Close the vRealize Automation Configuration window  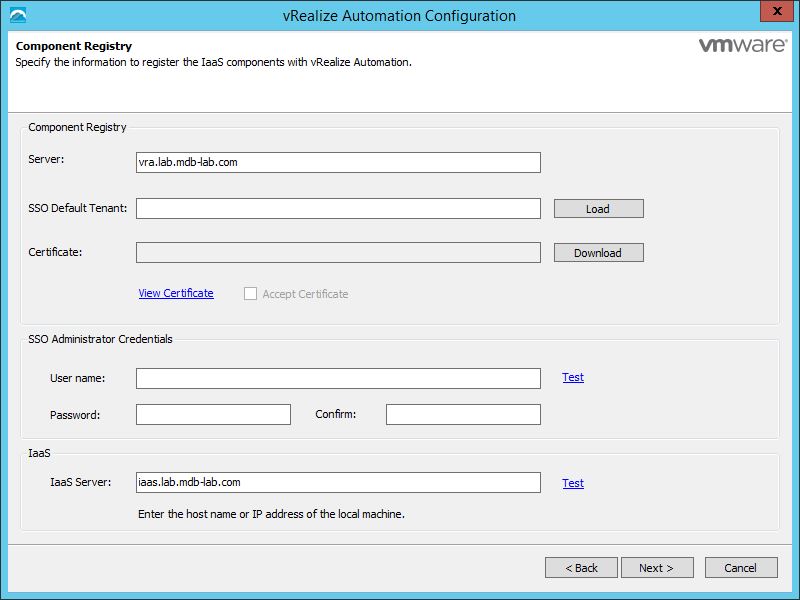pyautogui.click(x=771, y=13)
